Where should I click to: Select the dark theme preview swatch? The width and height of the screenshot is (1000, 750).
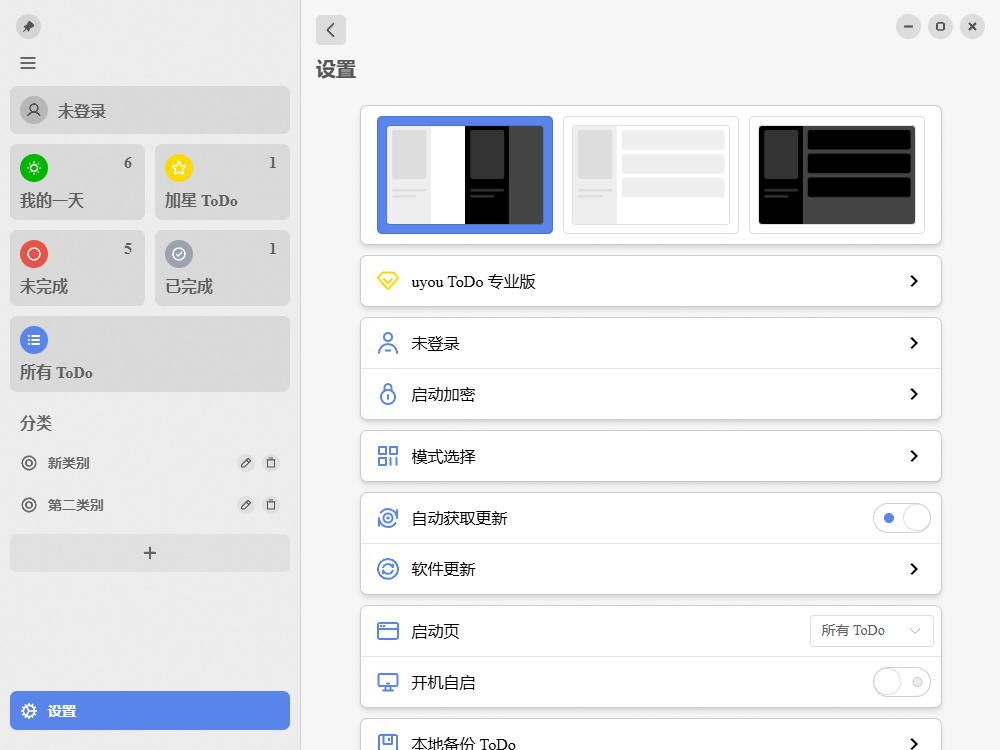pos(836,174)
